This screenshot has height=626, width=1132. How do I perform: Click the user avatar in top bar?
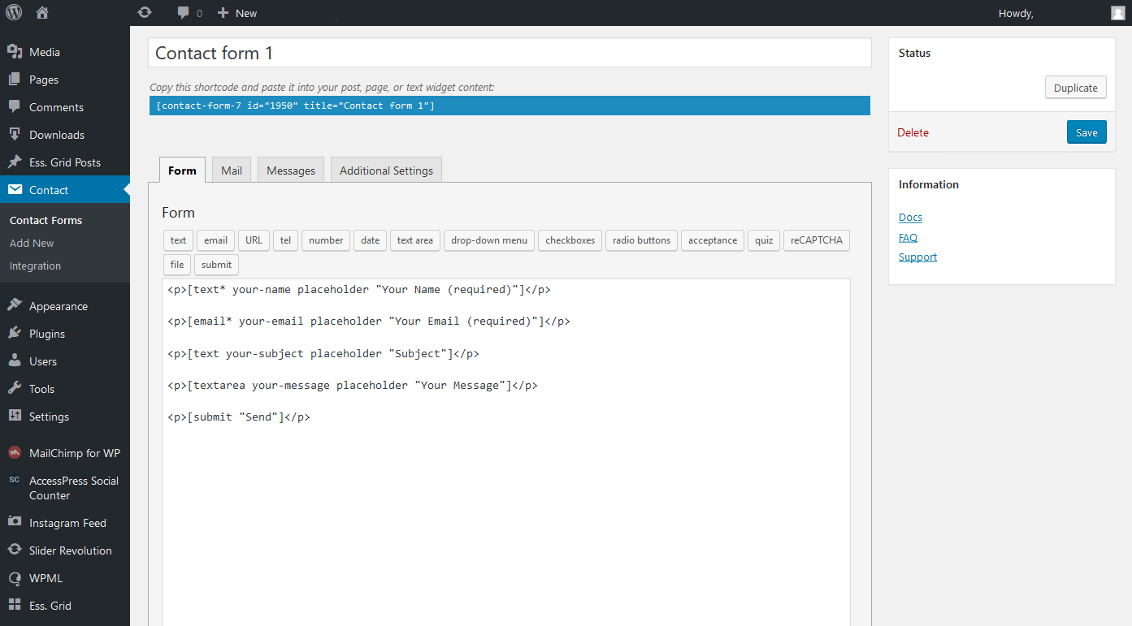[x=1117, y=13]
